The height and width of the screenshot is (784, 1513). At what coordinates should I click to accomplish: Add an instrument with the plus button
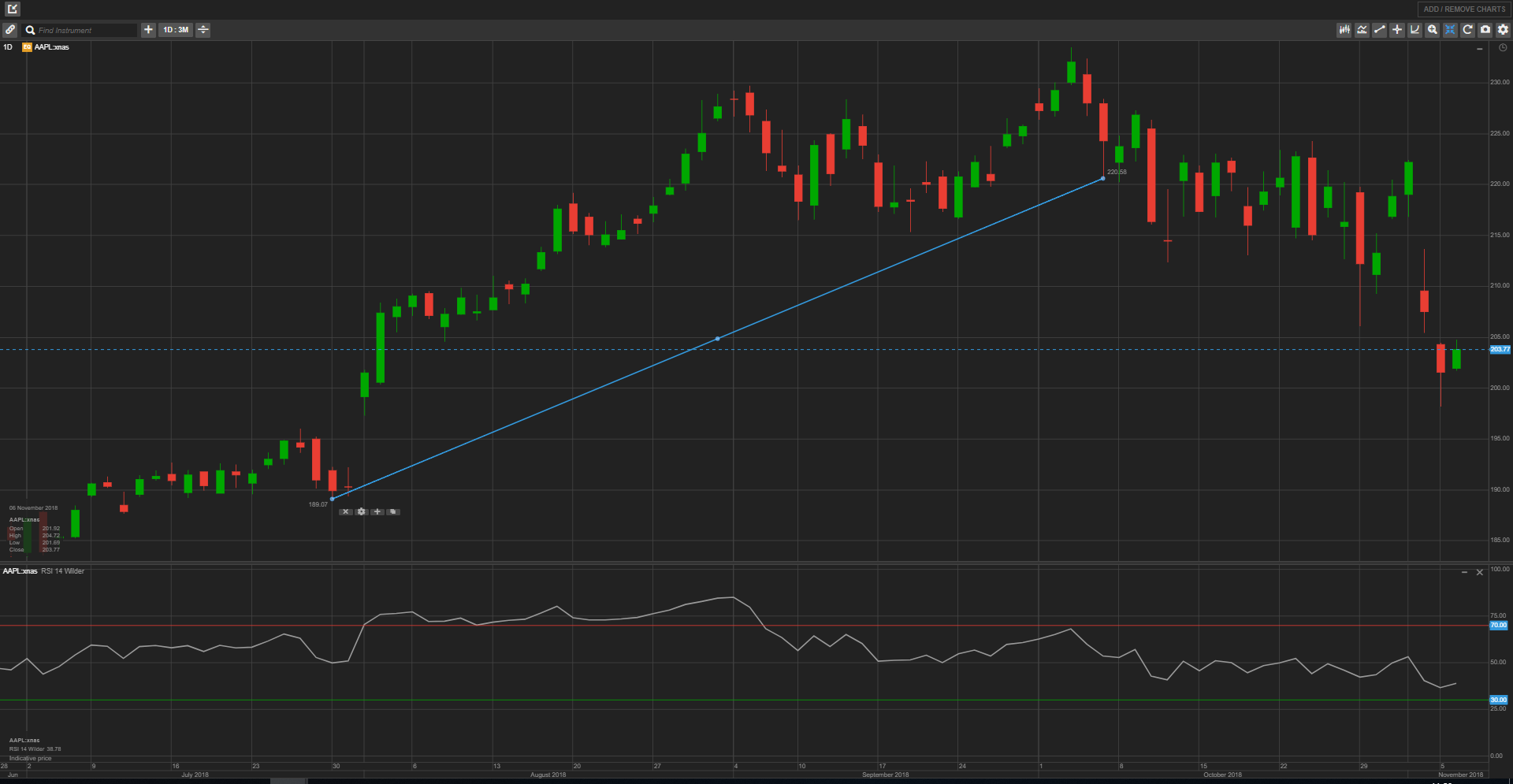click(x=148, y=30)
